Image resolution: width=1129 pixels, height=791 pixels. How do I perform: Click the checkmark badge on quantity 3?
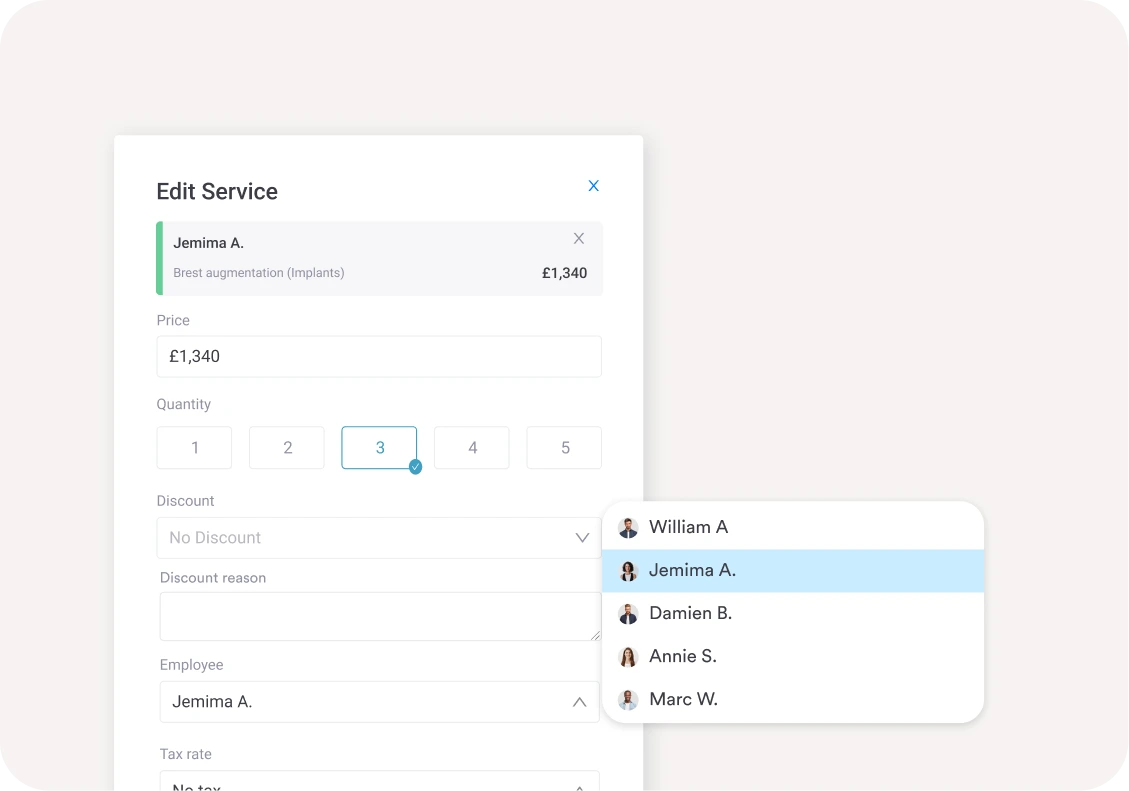pyautogui.click(x=415, y=467)
